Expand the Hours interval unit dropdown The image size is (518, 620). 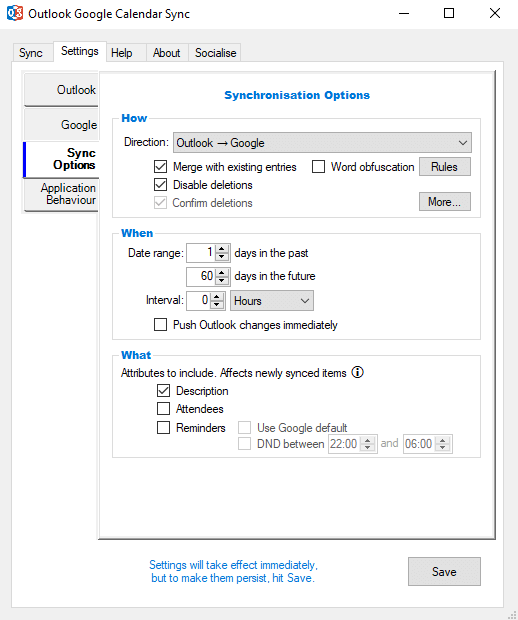272,301
